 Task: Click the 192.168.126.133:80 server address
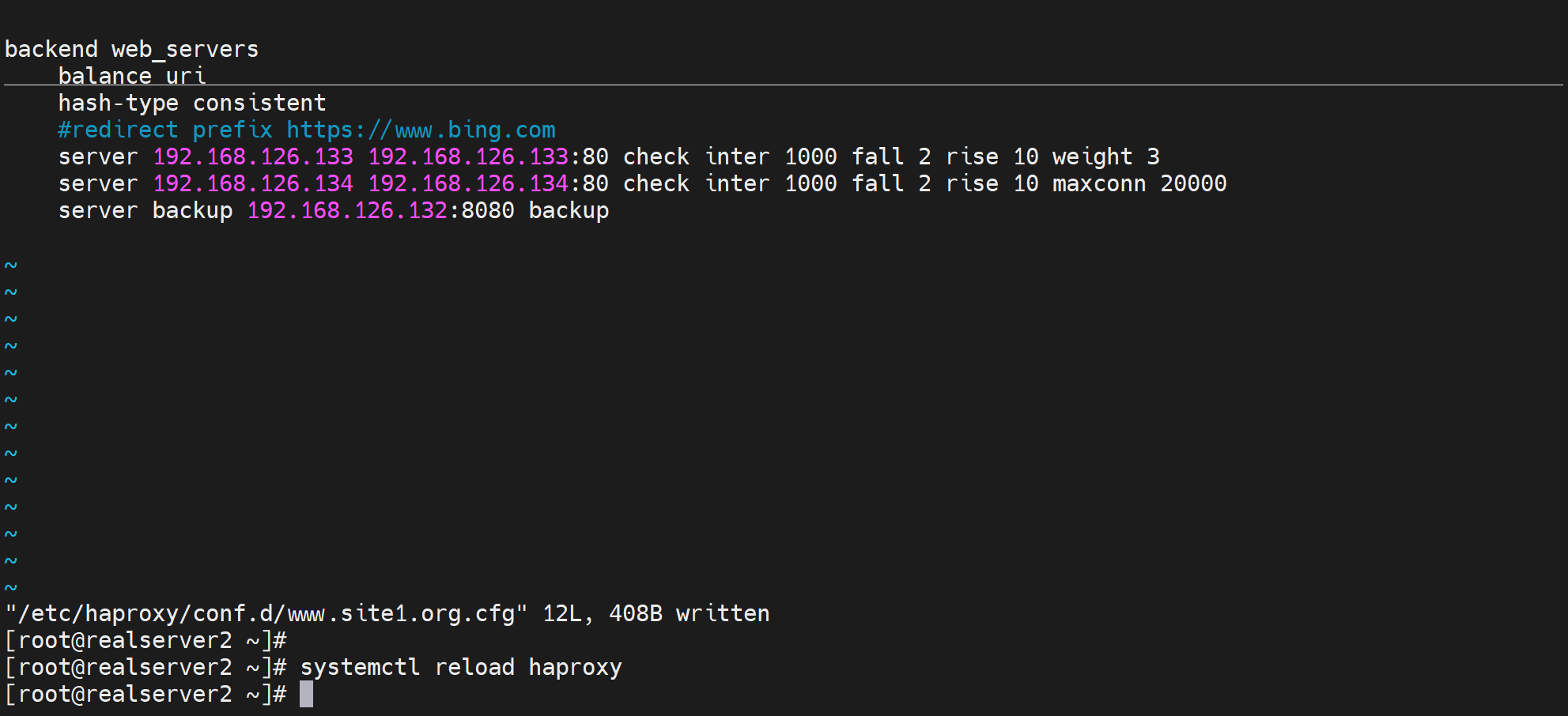pyautogui.click(x=488, y=156)
